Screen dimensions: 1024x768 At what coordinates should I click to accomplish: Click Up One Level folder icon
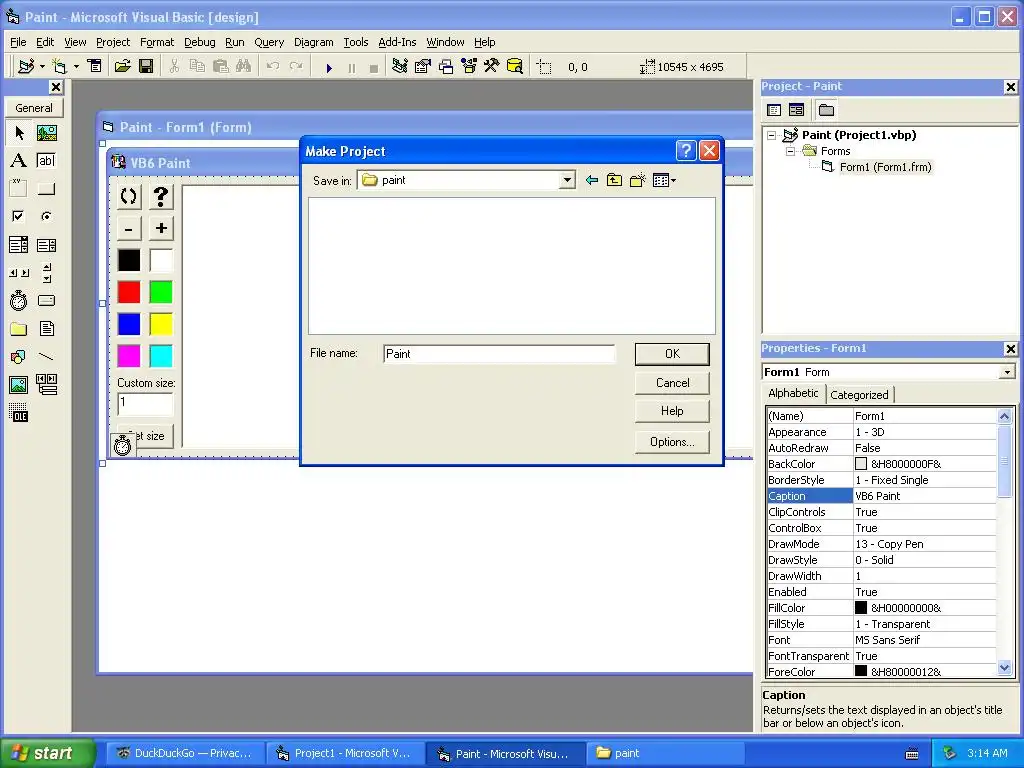click(x=615, y=180)
